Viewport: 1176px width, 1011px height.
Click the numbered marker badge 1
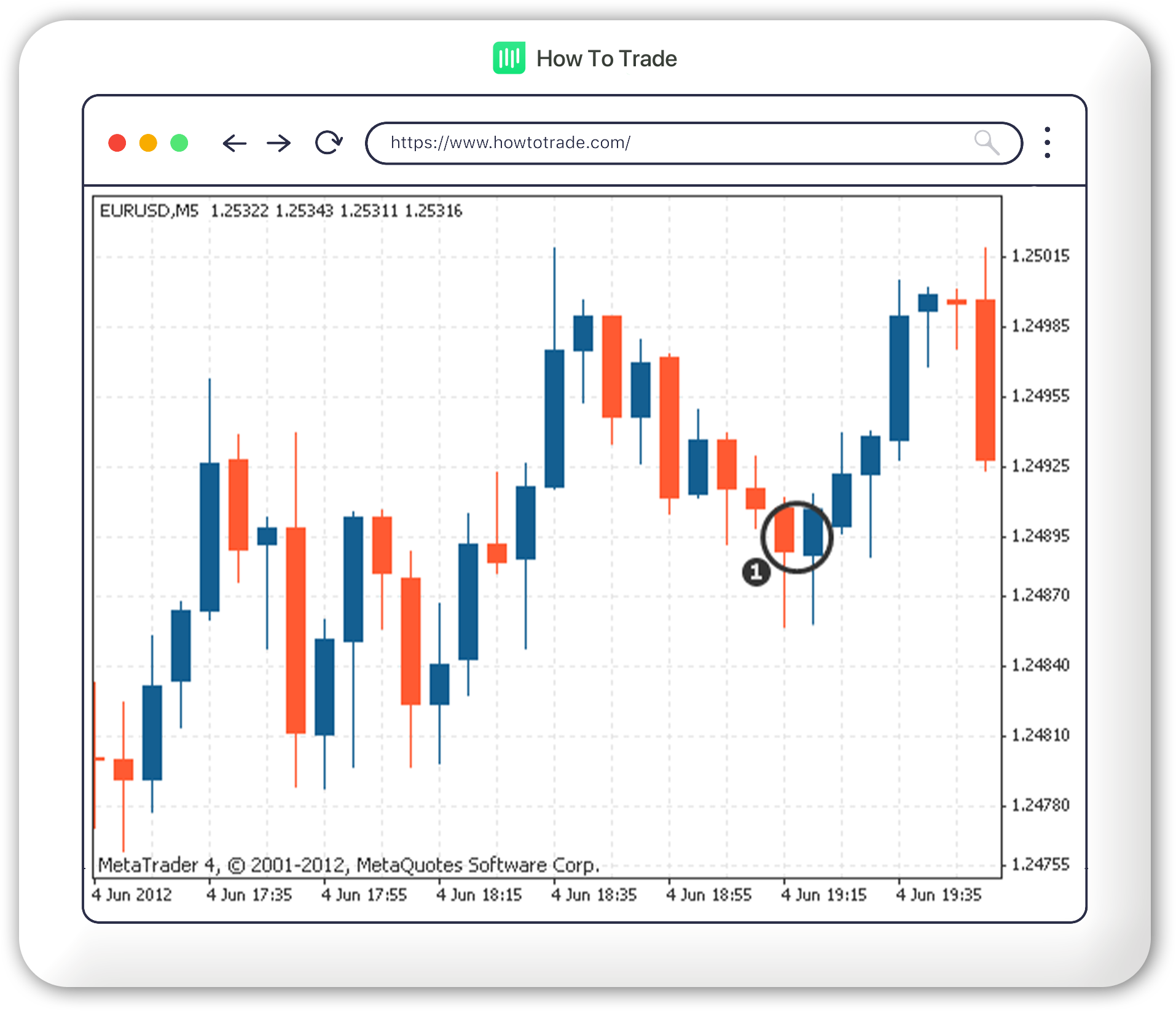point(756,571)
